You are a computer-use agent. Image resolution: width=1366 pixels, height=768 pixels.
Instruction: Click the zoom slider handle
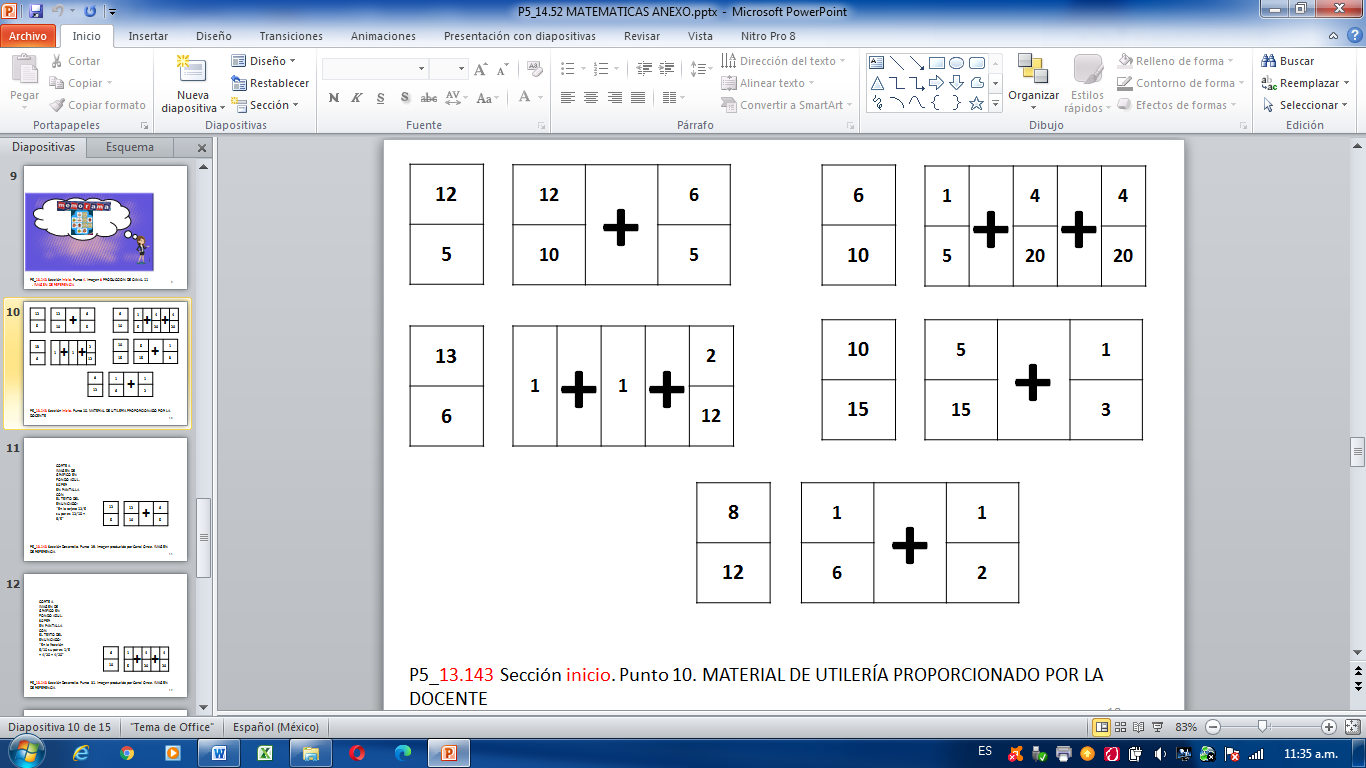click(x=1264, y=727)
